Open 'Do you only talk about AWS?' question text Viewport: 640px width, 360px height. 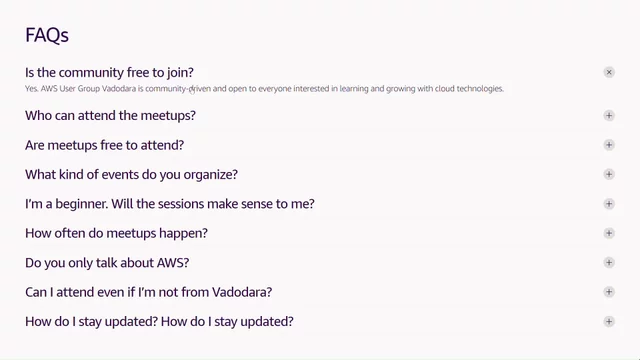click(107, 262)
